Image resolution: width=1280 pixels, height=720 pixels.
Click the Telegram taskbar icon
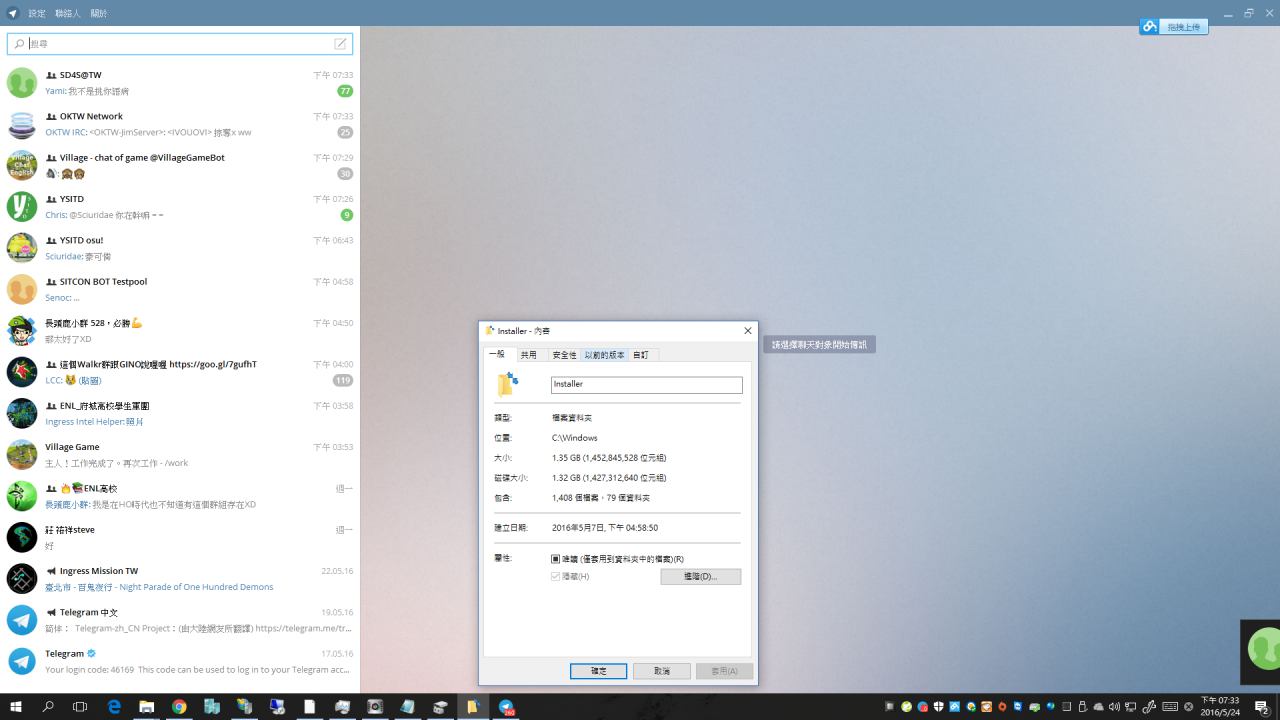pos(506,707)
